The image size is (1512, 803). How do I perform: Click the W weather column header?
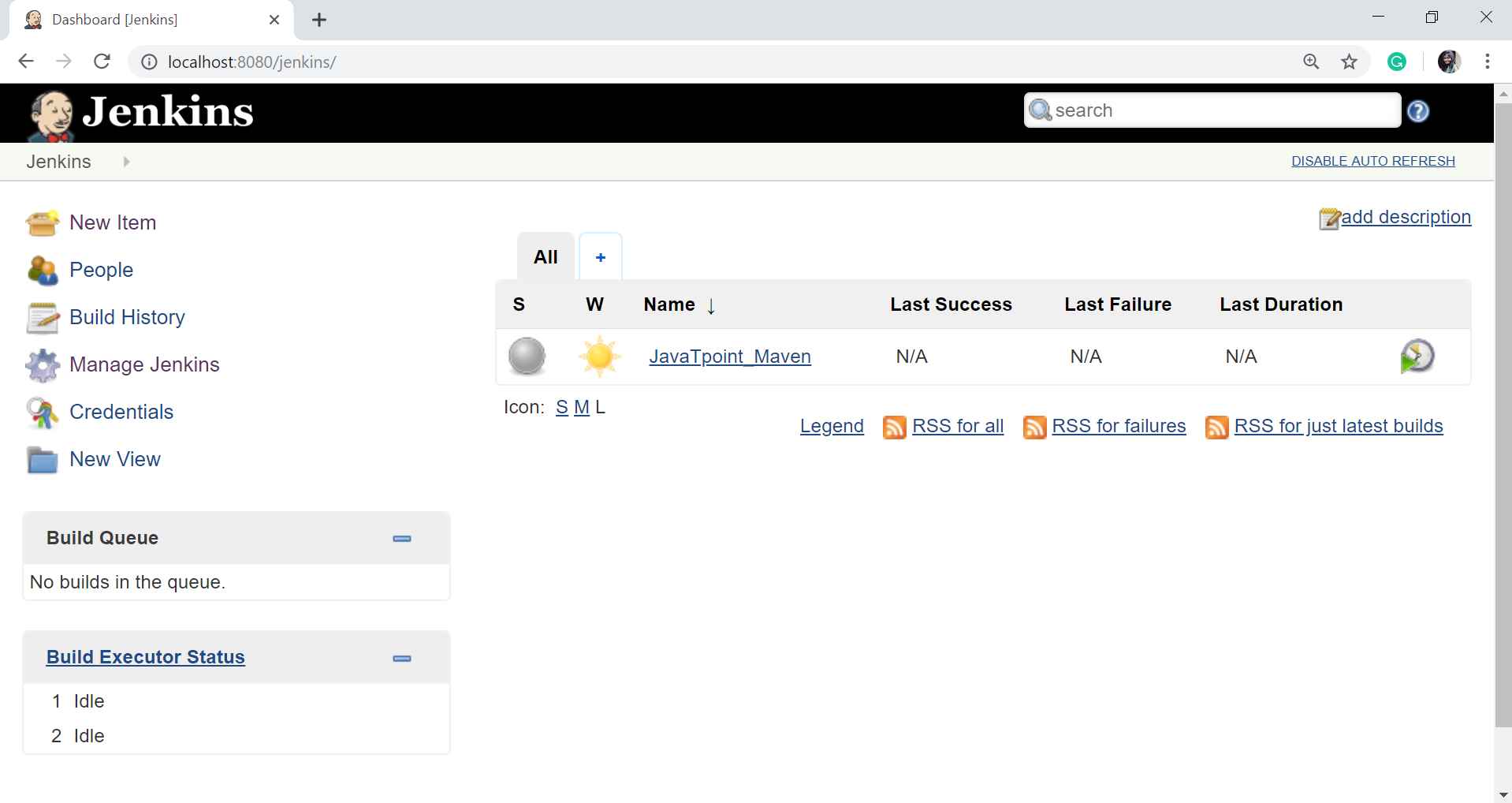pos(595,305)
